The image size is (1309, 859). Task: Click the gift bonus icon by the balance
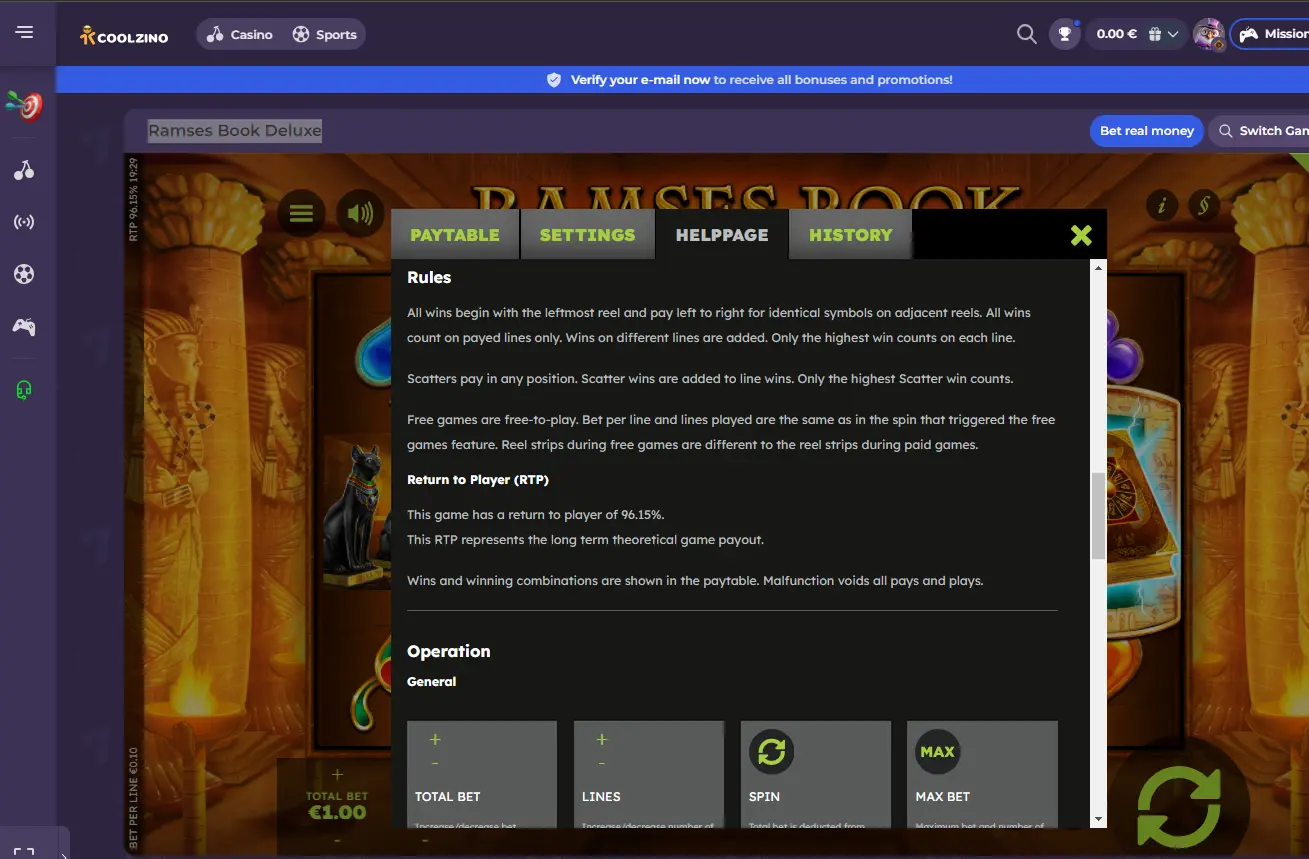(x=1154, y=34)
